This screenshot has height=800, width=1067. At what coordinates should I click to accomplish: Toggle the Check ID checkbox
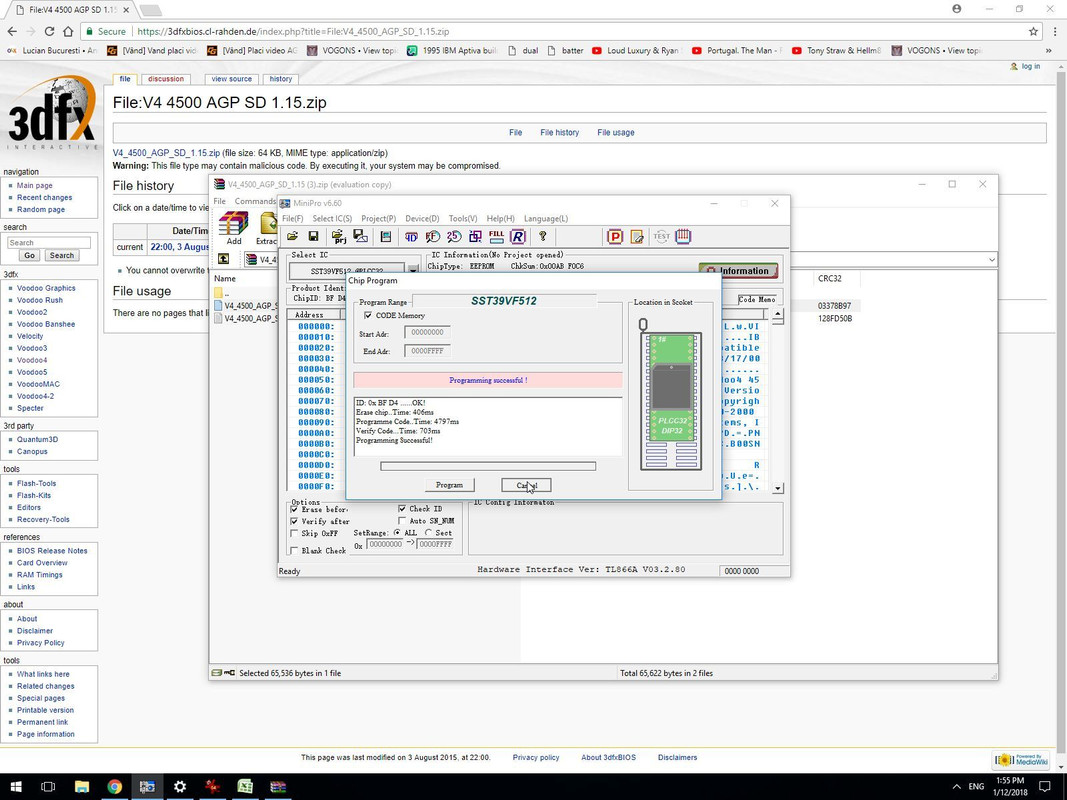[x=402, y=509]
